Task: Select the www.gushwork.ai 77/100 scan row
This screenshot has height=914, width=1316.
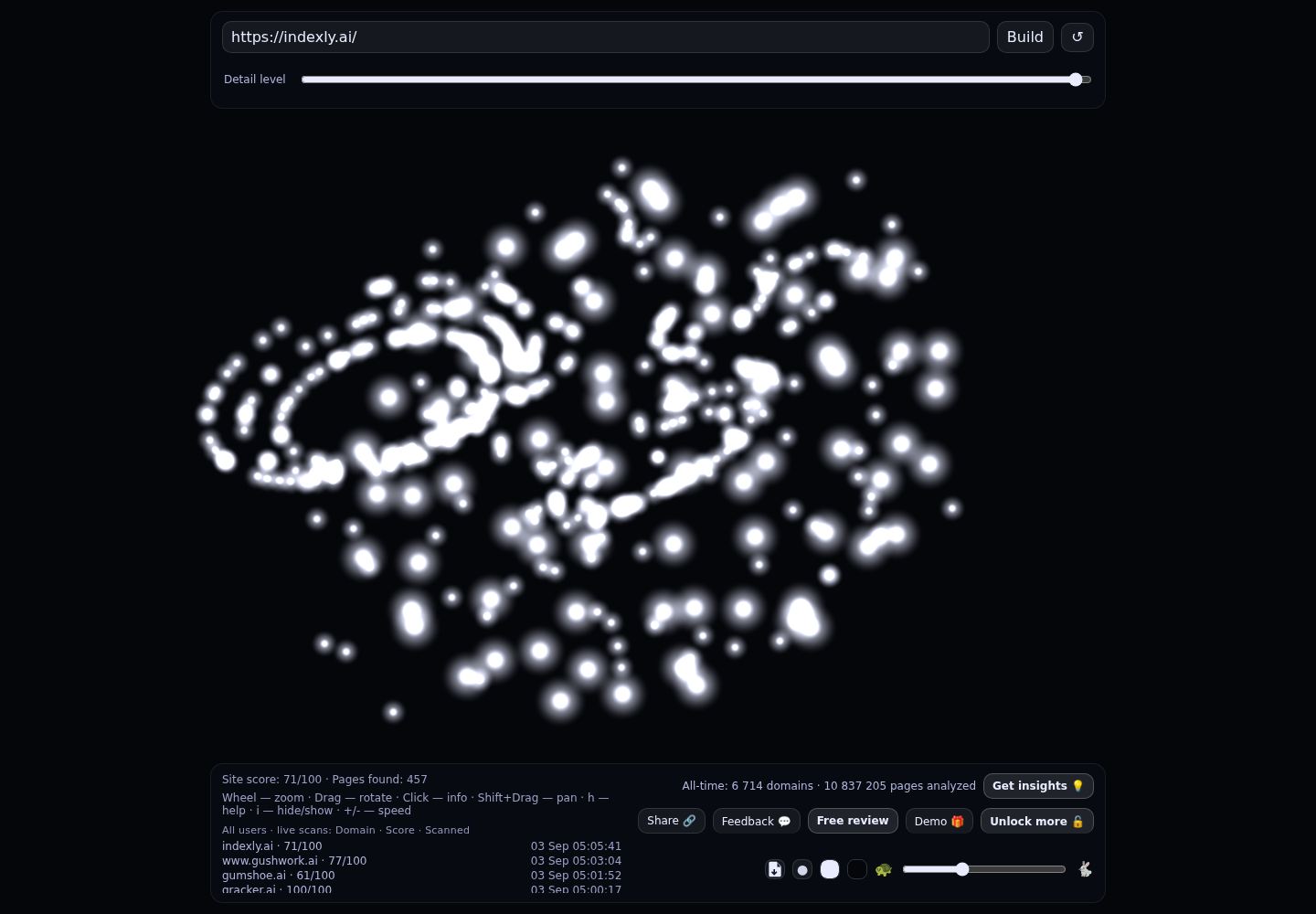Action: tap(421, 861)
